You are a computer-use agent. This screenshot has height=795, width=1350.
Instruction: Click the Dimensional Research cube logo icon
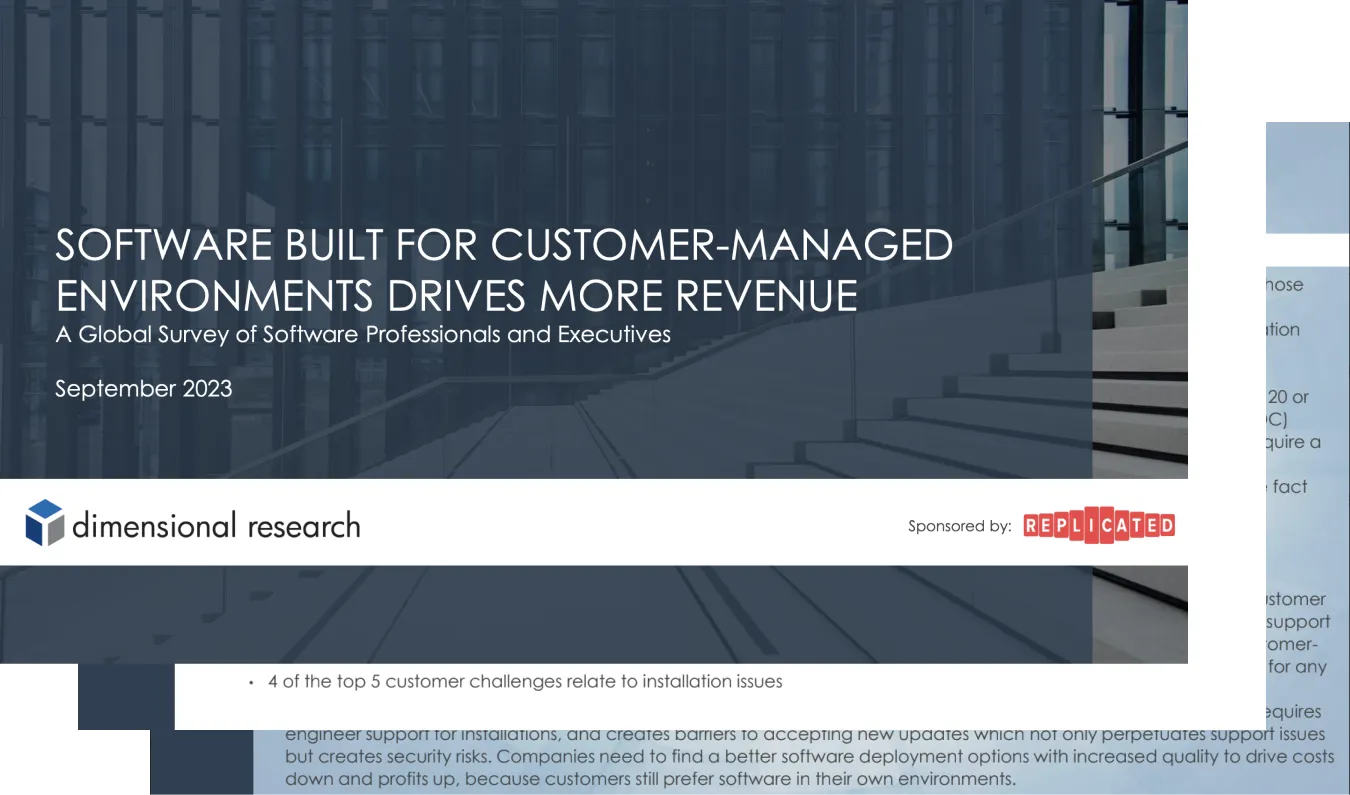45,522
